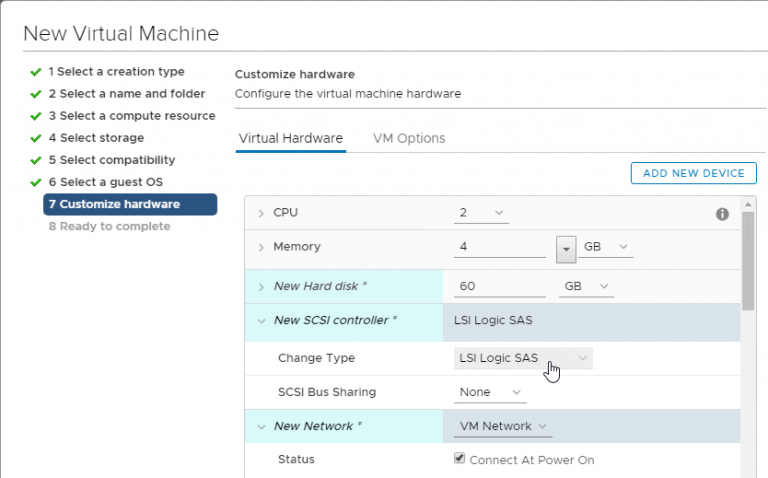Expand the New Hard disk row

pos(261,287)
